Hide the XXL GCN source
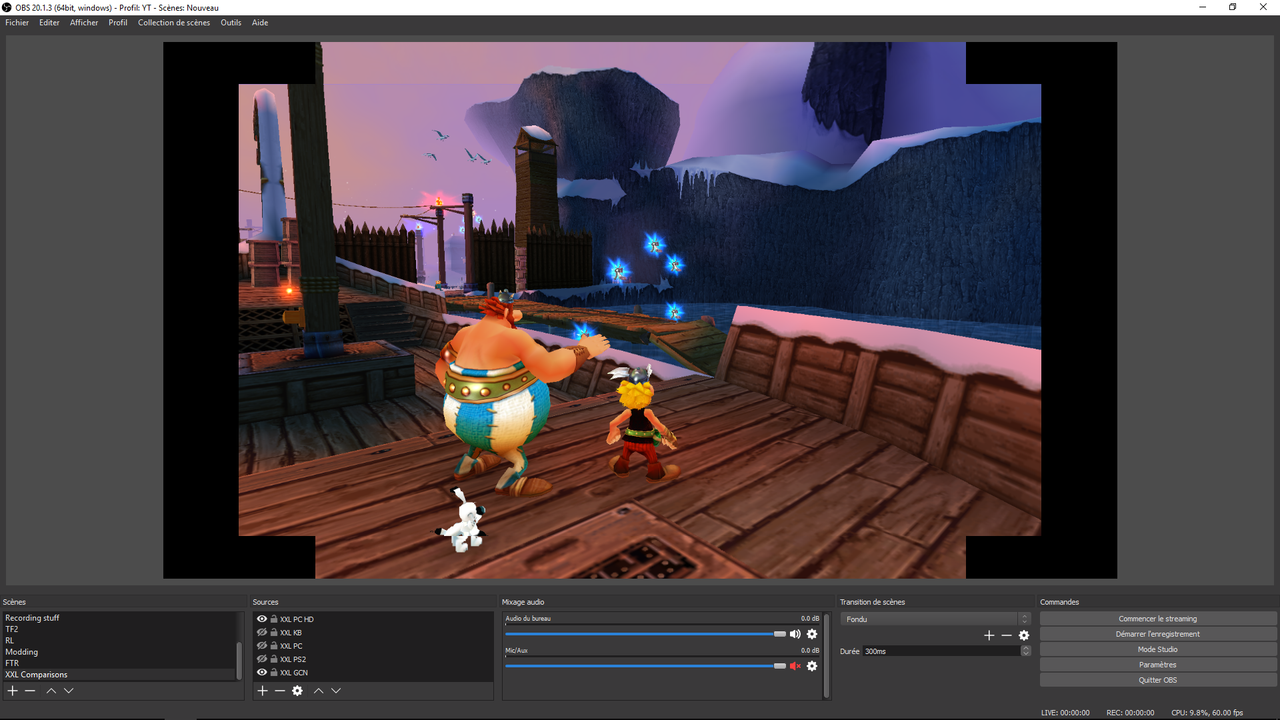 [x=262, y=672]
